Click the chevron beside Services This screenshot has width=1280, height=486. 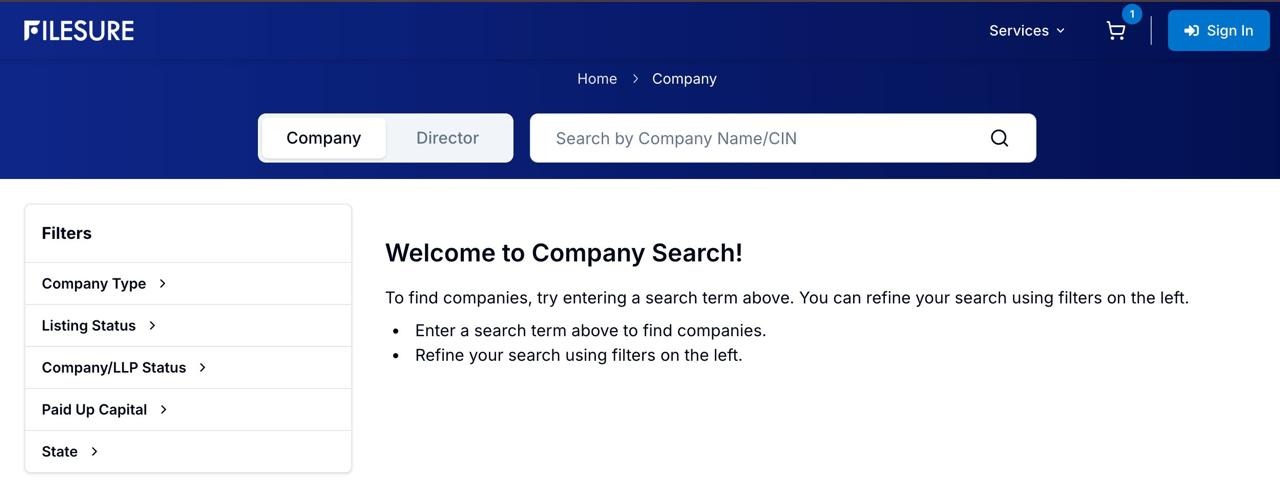[x=1061, y=31]
